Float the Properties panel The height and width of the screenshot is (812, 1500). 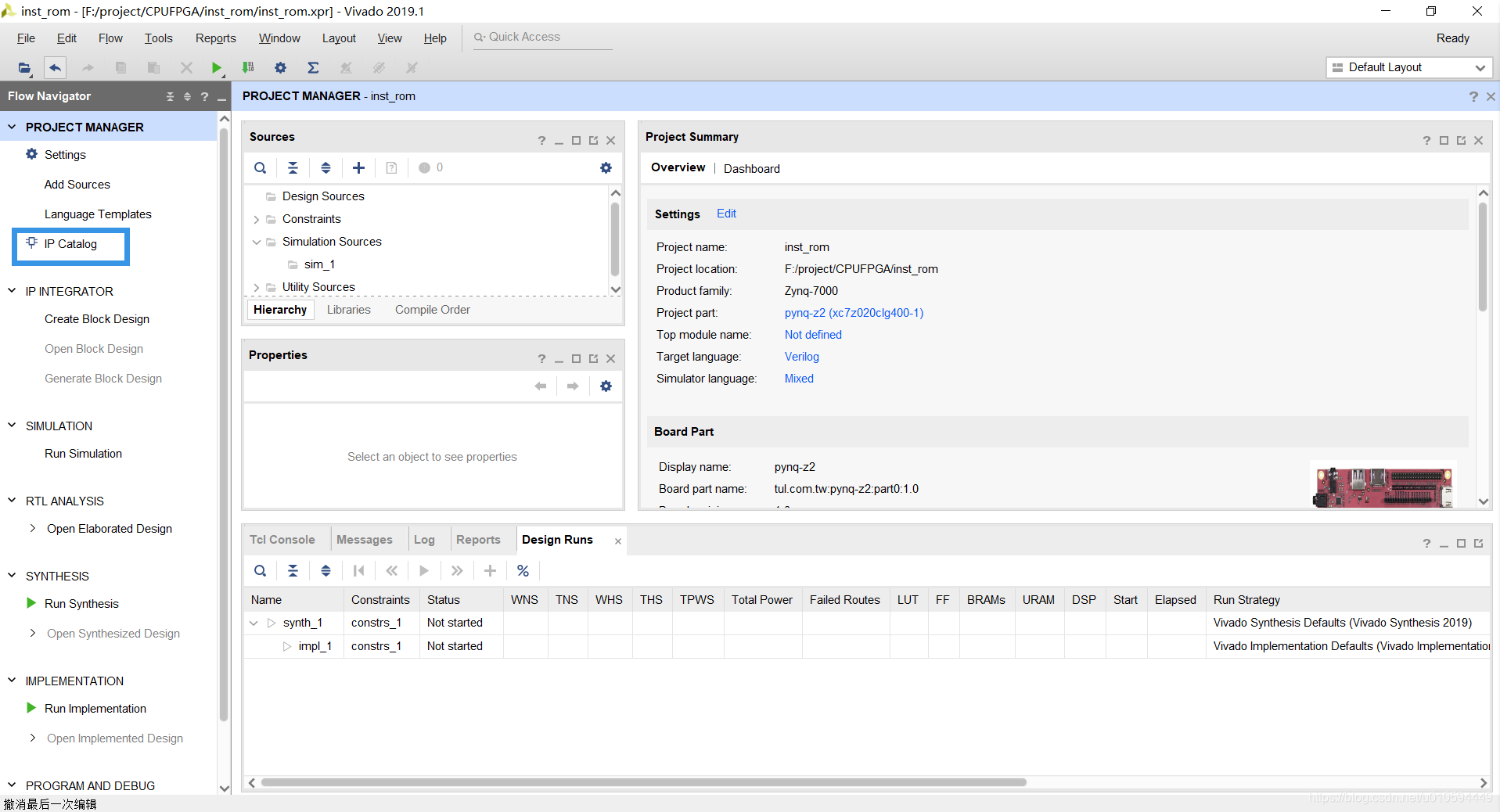[593, 358]
